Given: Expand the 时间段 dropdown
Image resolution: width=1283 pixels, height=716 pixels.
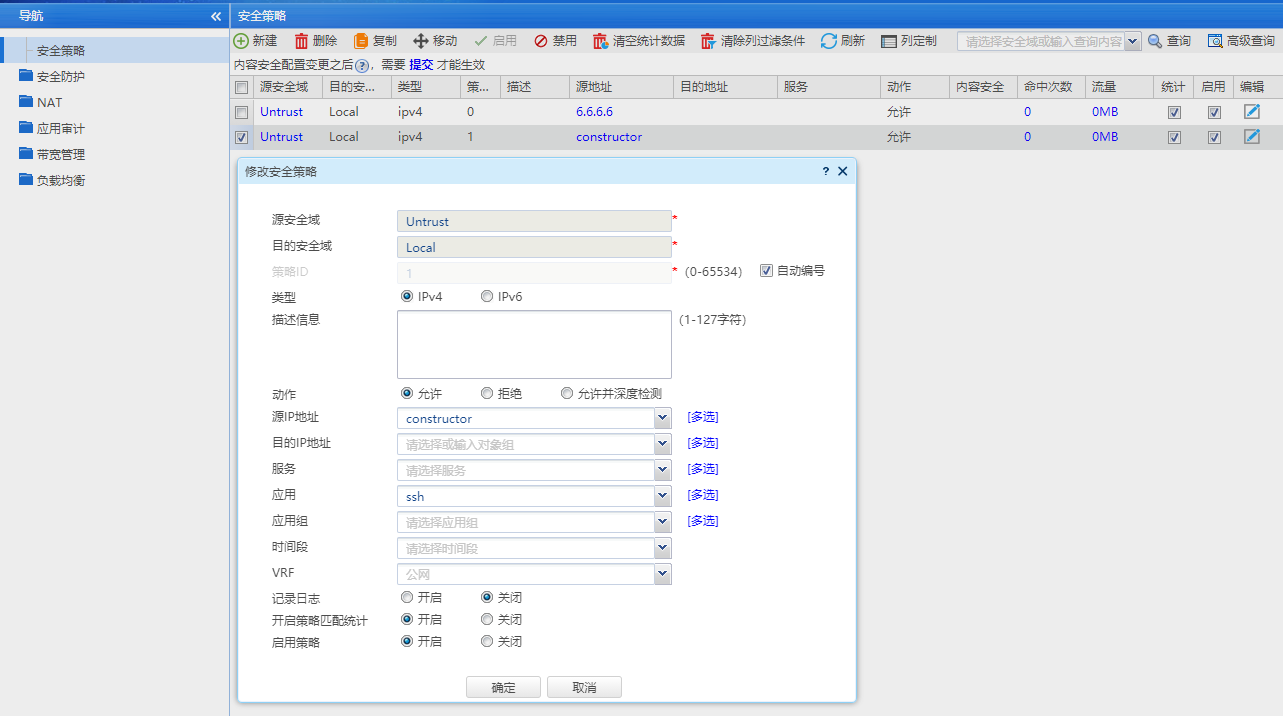Looking at the screenshot, I should pos(662,548).
